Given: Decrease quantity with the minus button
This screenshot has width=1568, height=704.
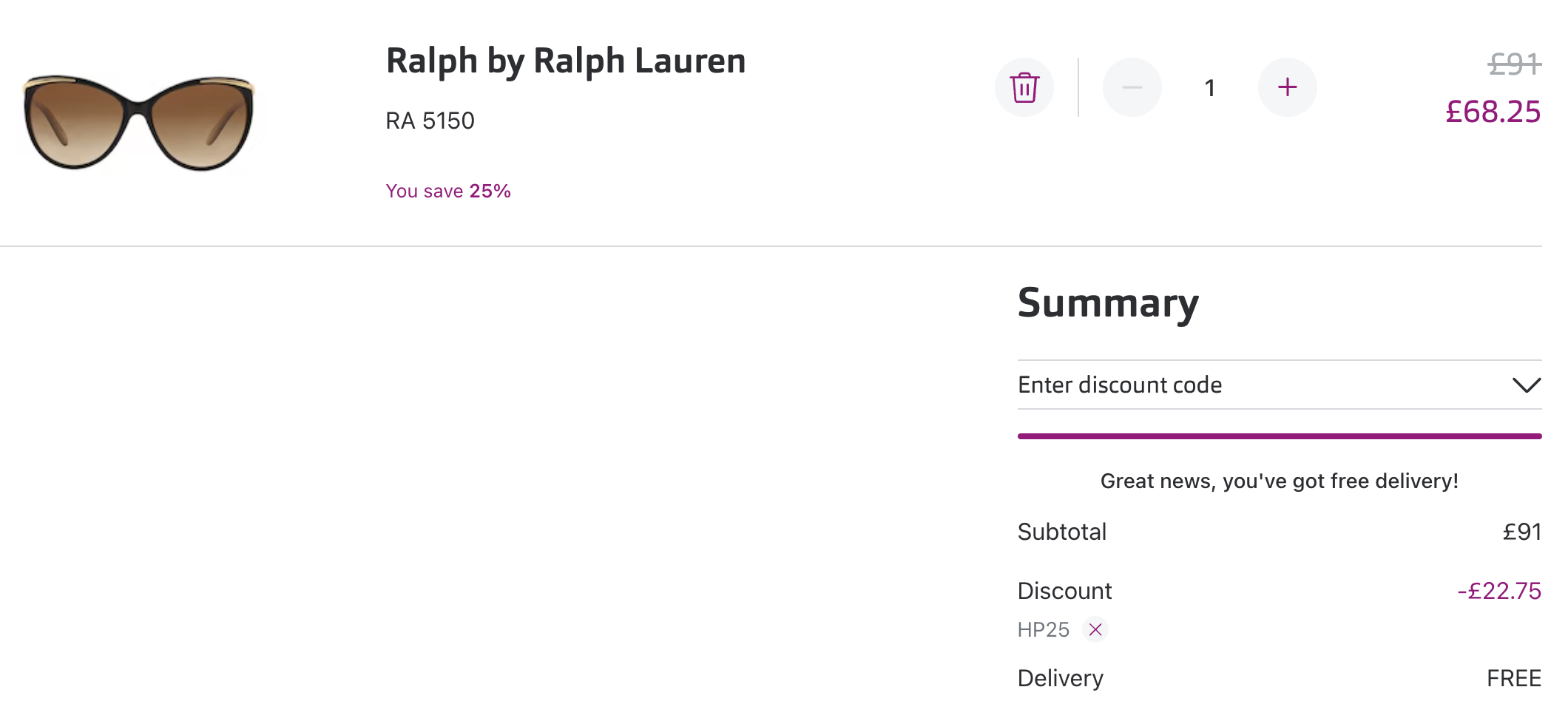Looking at the screenshot, I should point(1132,87).
